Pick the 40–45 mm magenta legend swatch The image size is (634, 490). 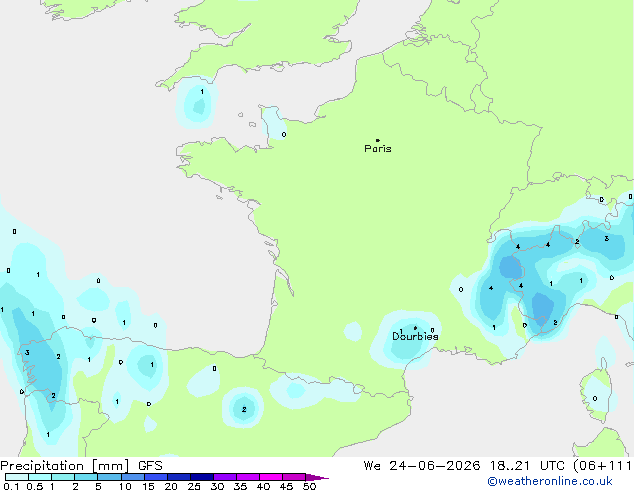[271, 477]
